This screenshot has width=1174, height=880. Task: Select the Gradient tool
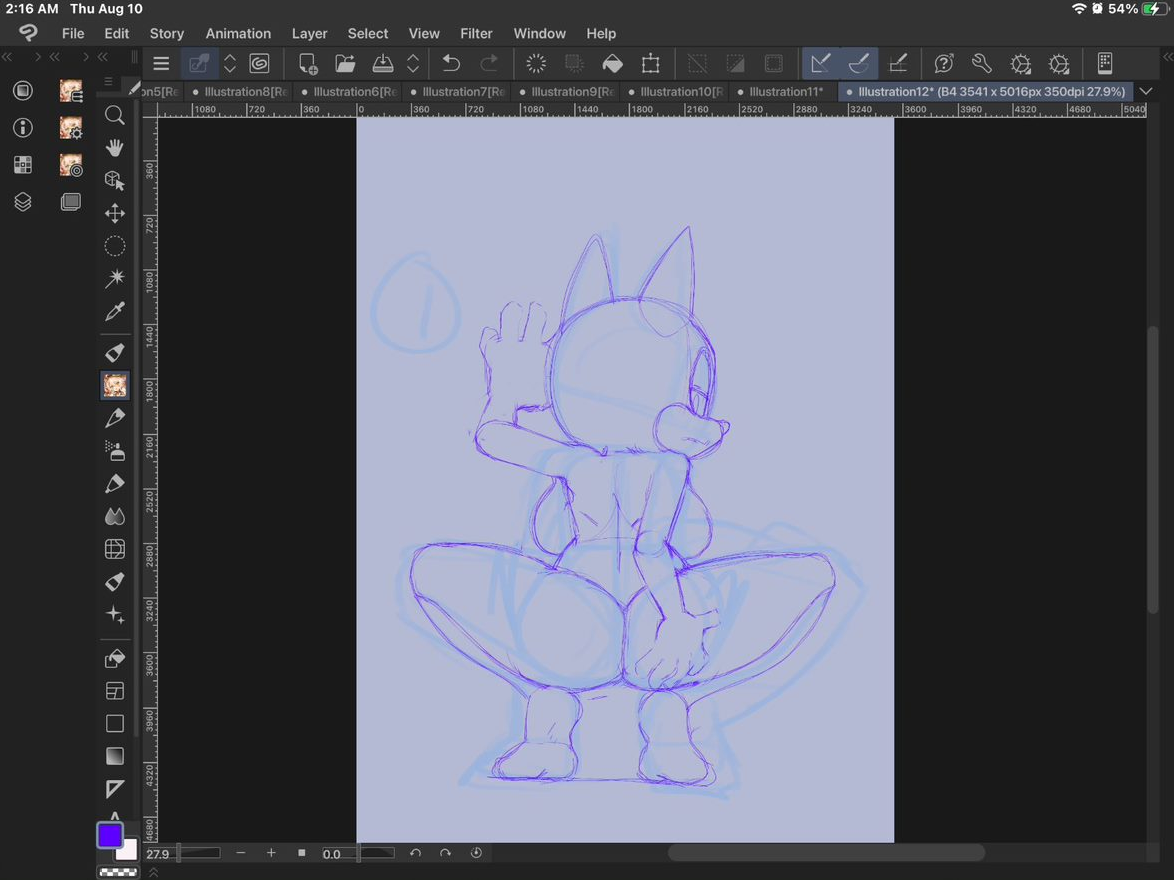tap(115, 756)
